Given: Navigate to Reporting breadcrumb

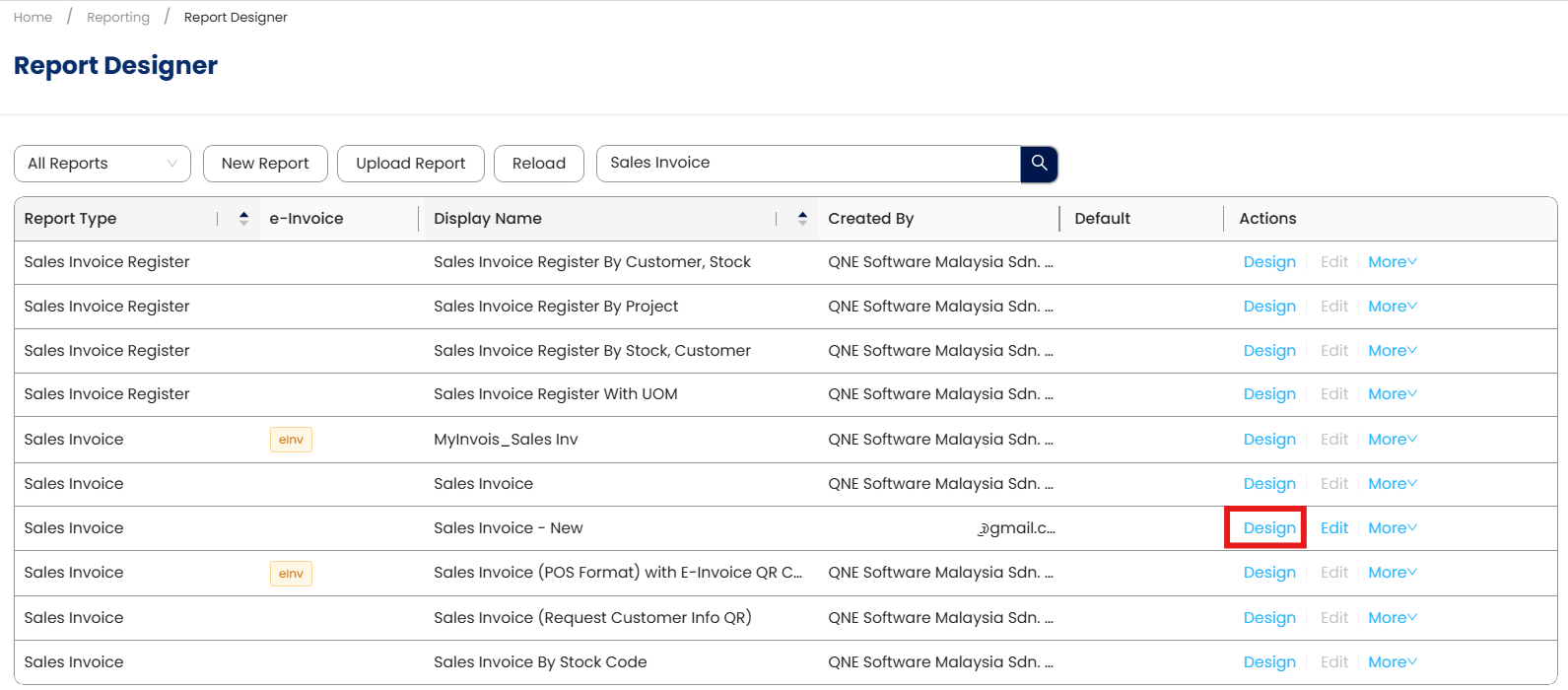Looking at the screenshot, I should pos(118,17).
